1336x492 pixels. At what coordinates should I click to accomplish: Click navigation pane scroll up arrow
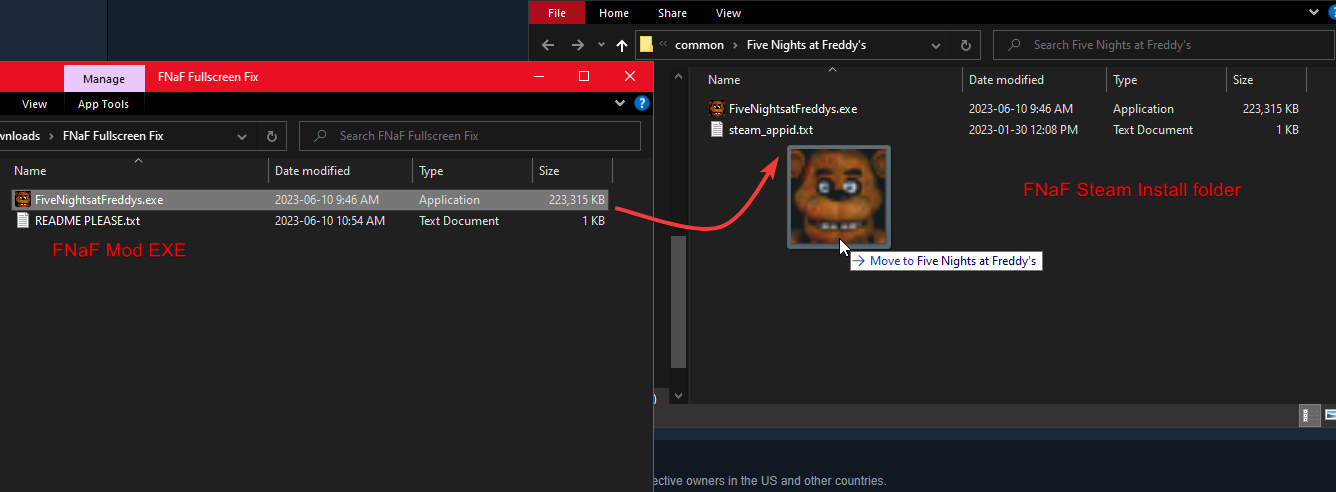[678, 74]
